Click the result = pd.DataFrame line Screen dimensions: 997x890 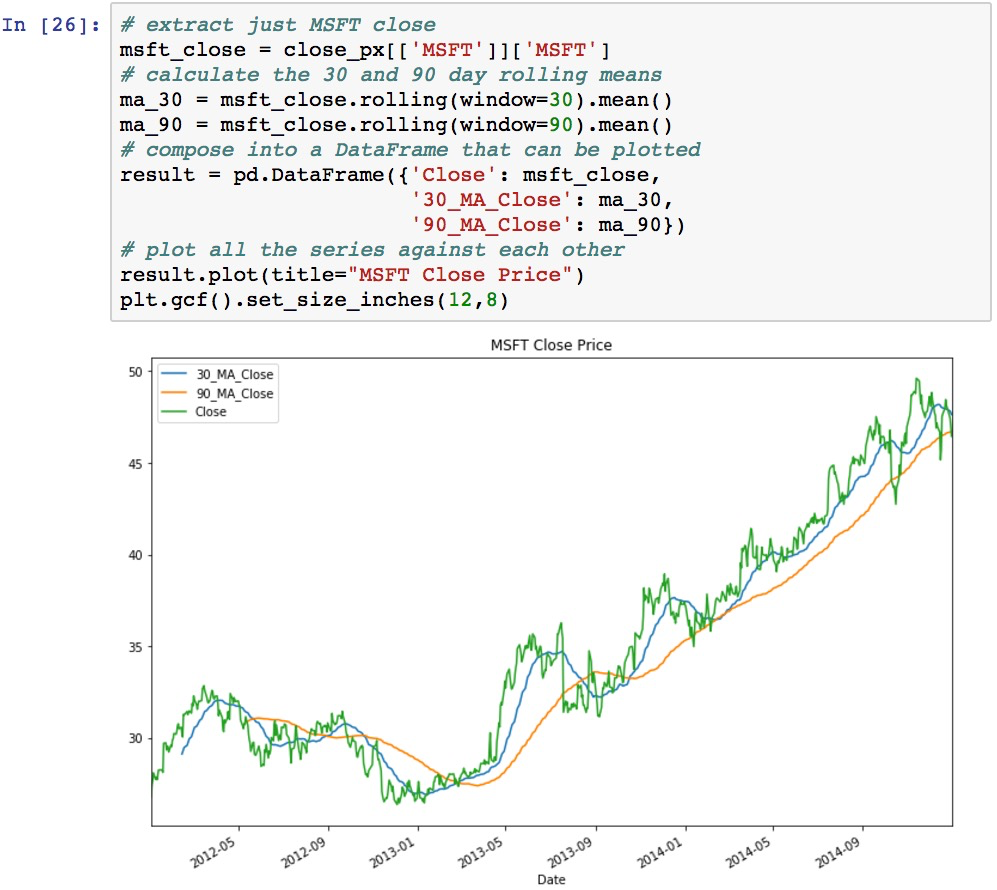coord(390,175)
